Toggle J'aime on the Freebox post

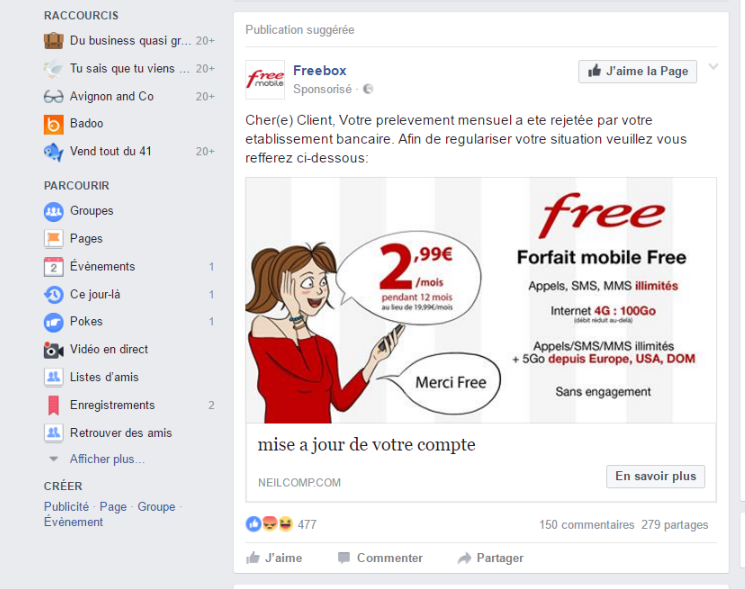(x=274, y=558)
